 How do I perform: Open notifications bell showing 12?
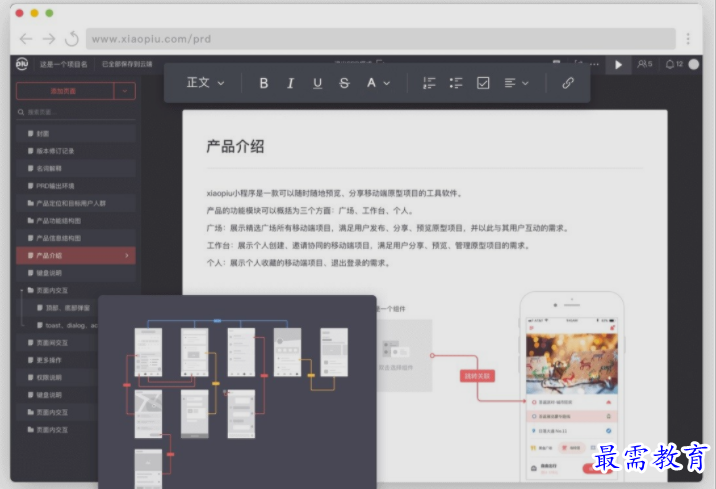point(674,64)
